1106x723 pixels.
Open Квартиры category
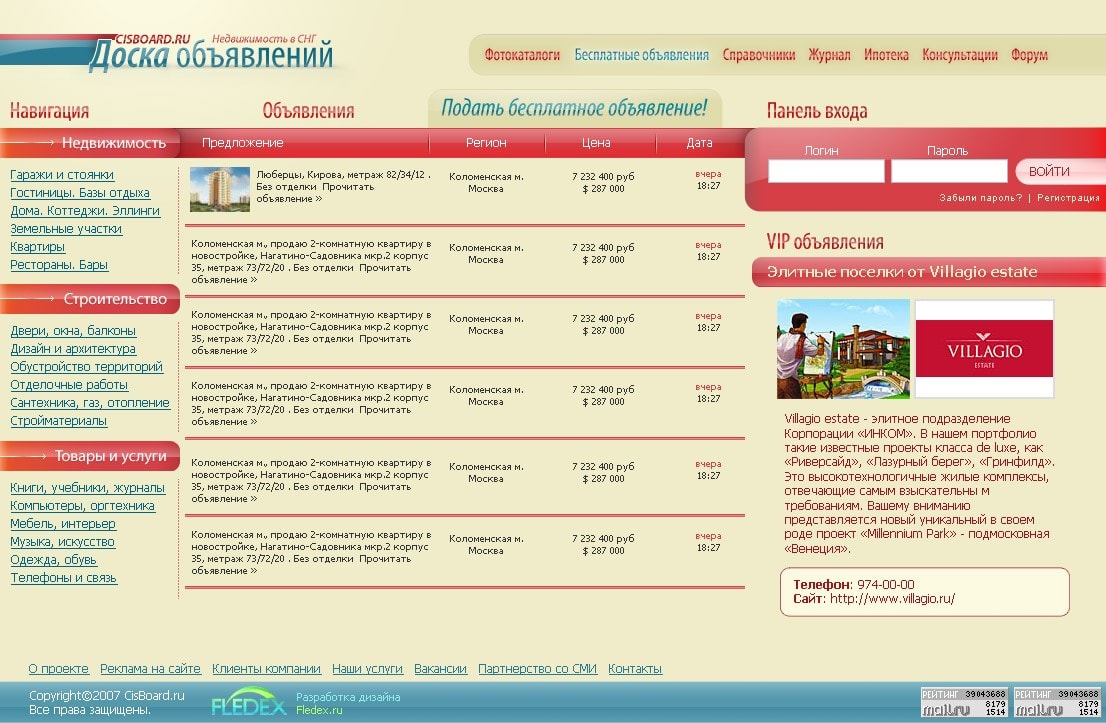click(37, 247)
